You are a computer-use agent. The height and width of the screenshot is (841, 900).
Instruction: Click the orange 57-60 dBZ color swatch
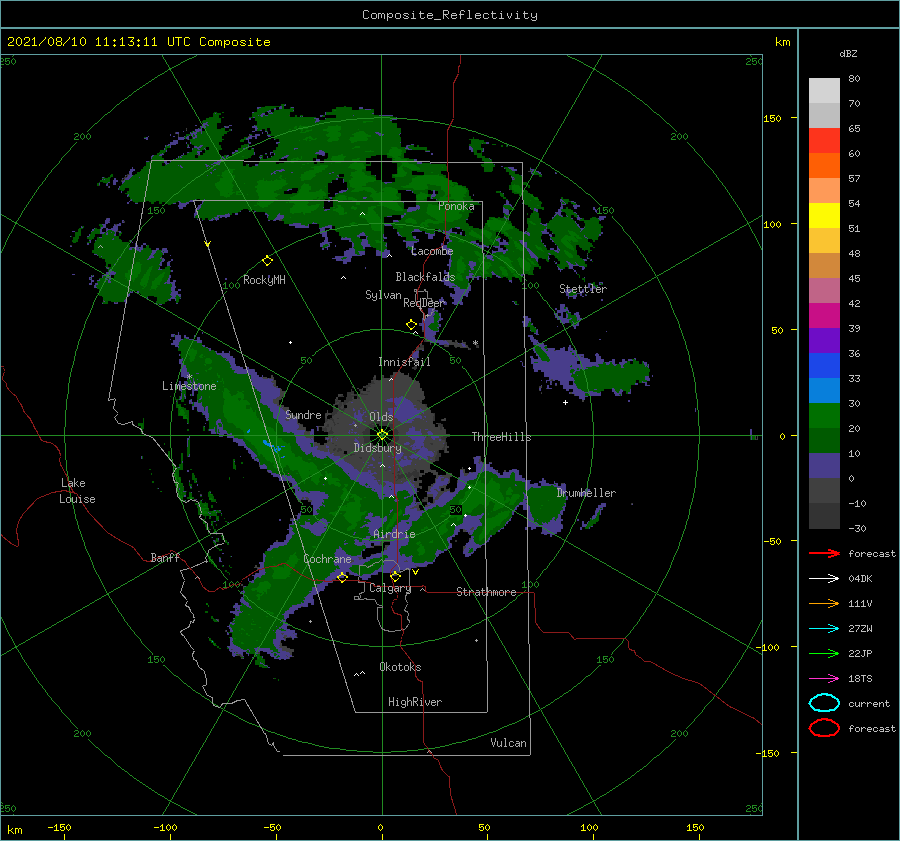pyautogui.click(x=824, y=165)
